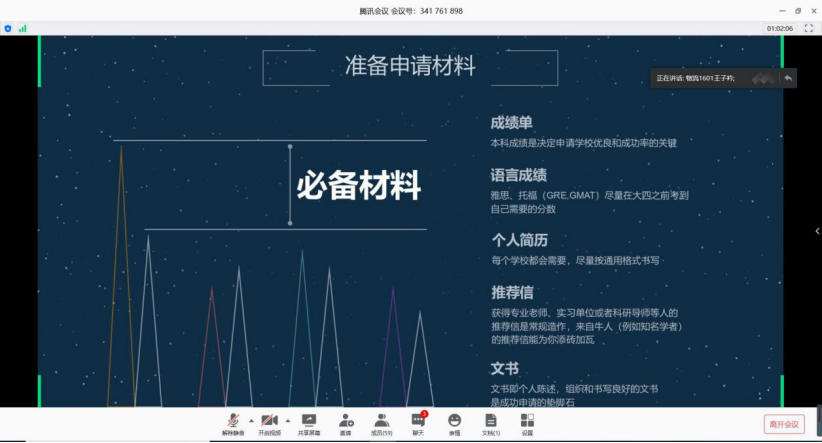Open the chat (聊天) panel
Image resolution: width=822 pixels, height=443 pixels.
pos(418,423)
